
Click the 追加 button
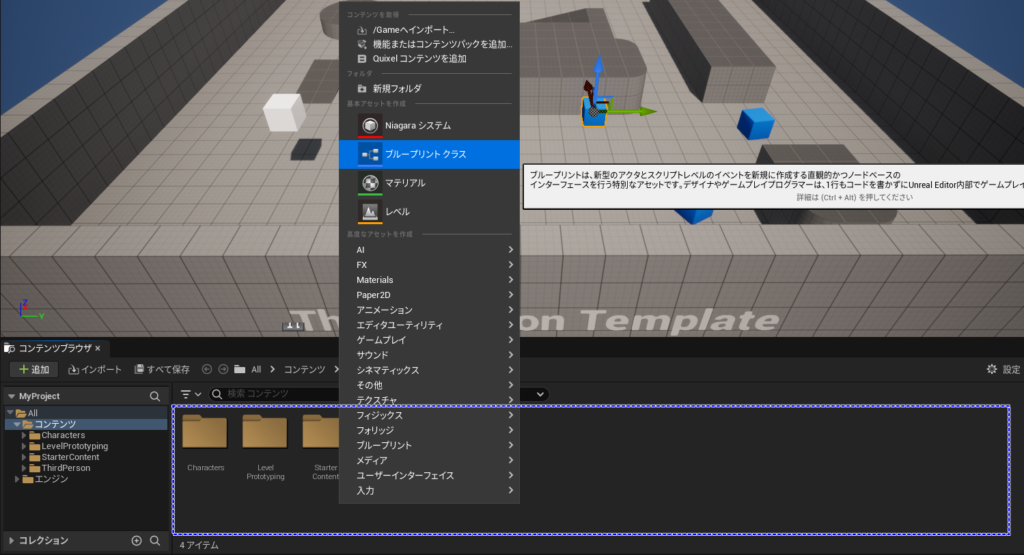pyautogui.click(x=34, y=370)
